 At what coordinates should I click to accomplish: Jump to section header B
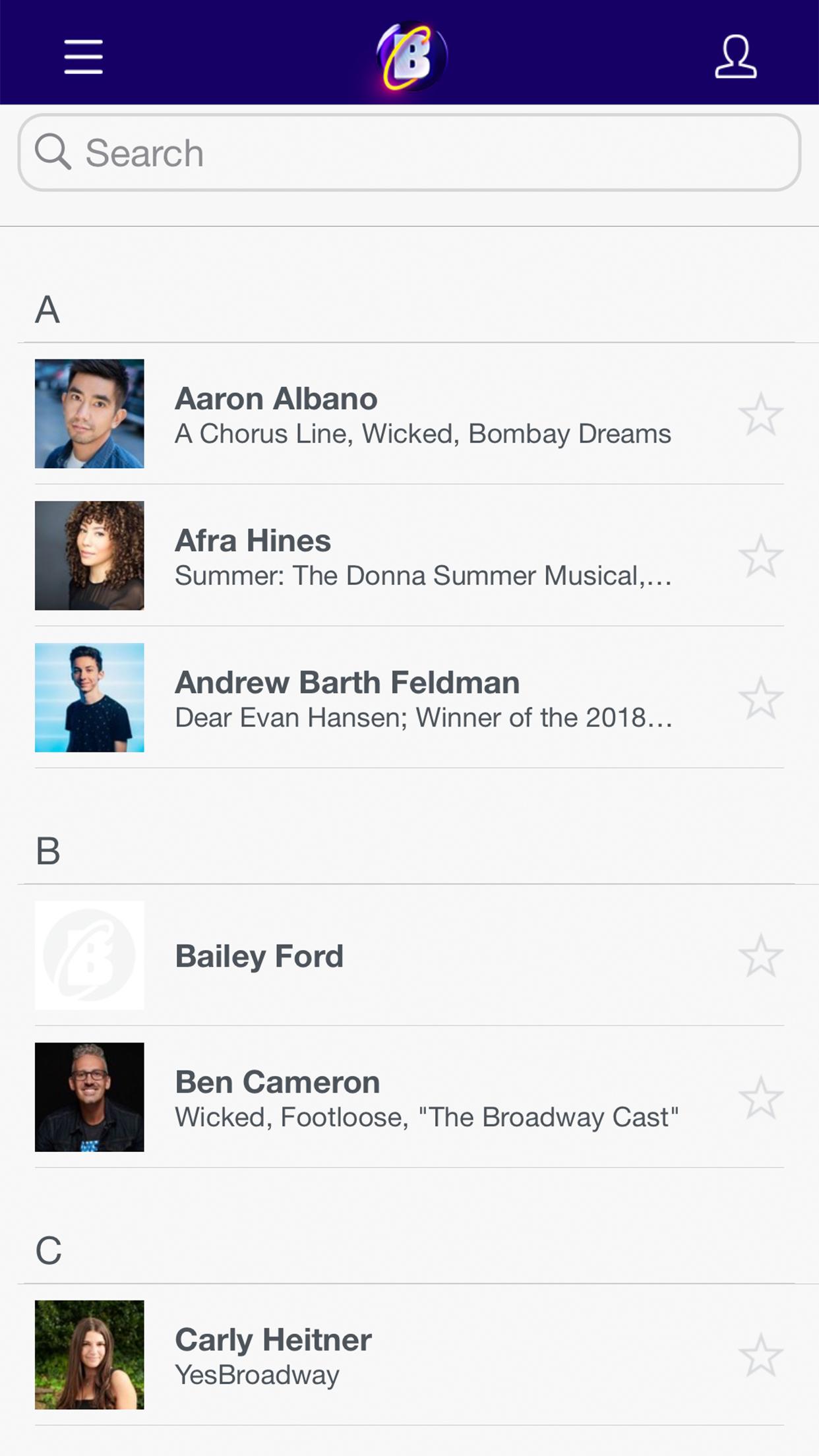(x=48, y=851)
